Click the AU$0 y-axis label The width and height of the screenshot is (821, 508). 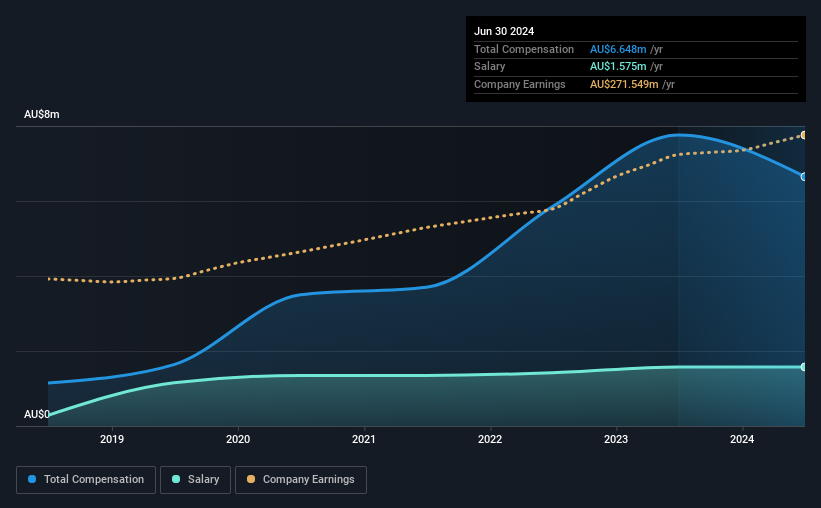pos(37,414)
